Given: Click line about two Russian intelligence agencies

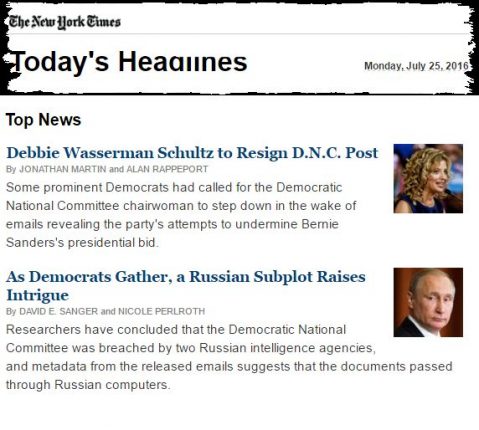Looking at the screenshot, I should click(x=191, y=348).
